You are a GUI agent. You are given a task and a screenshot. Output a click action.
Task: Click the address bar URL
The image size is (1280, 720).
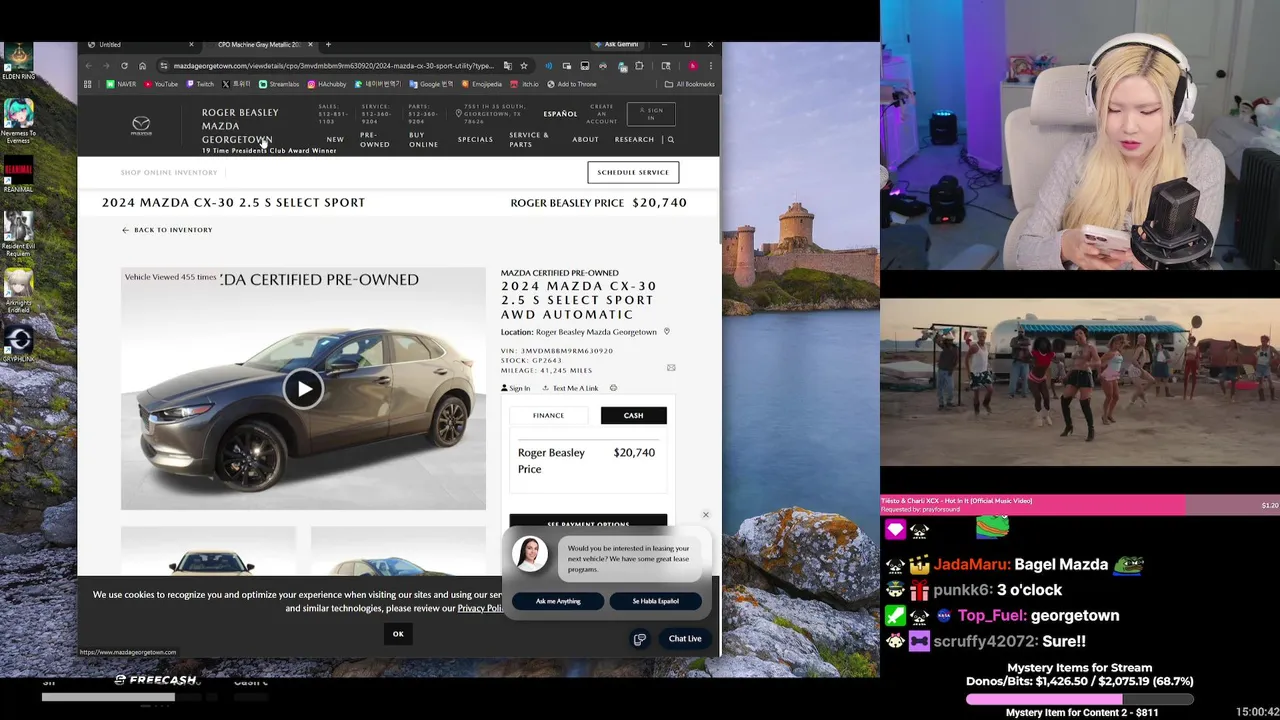(332, 66)
